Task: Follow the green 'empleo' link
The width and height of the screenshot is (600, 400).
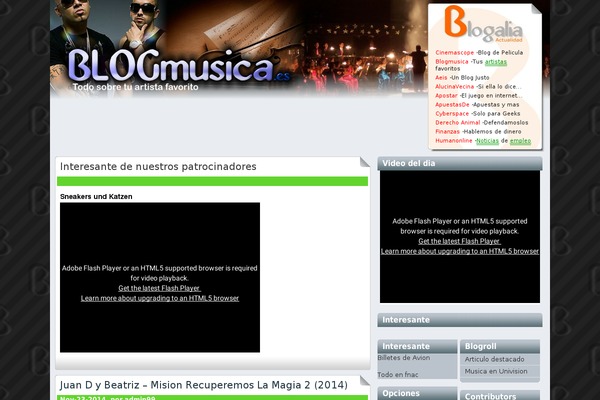Action: [520, 141]
